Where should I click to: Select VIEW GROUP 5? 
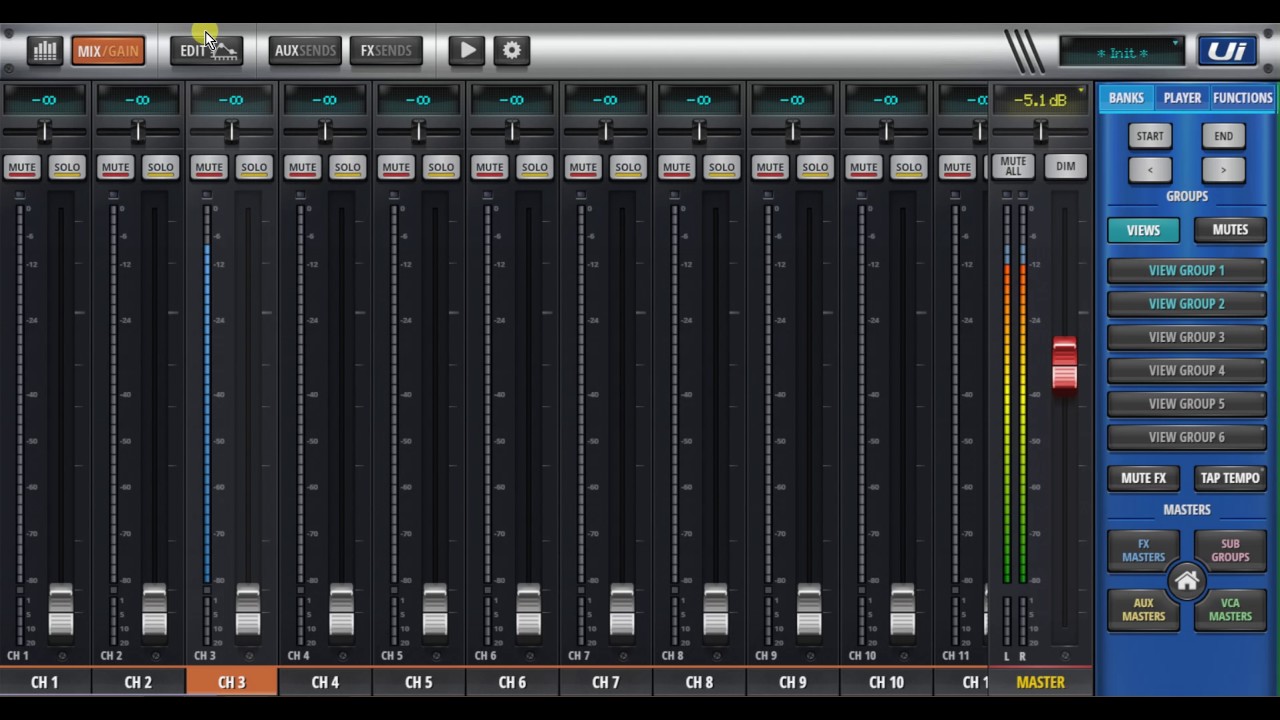point(1187,404)
